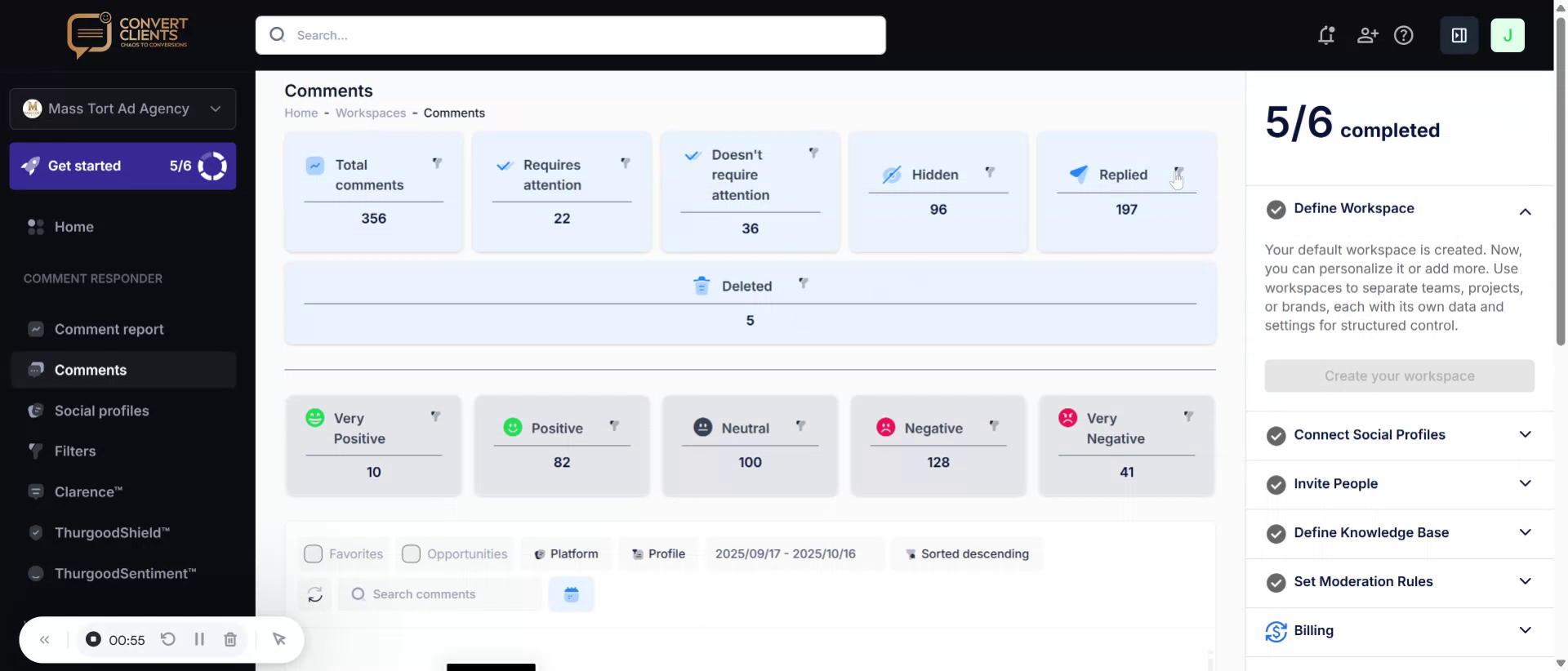The width and height of the screenshot is (1568, 671).
Task: Check the Favorites checkbox
Action: tap(313, 554)
